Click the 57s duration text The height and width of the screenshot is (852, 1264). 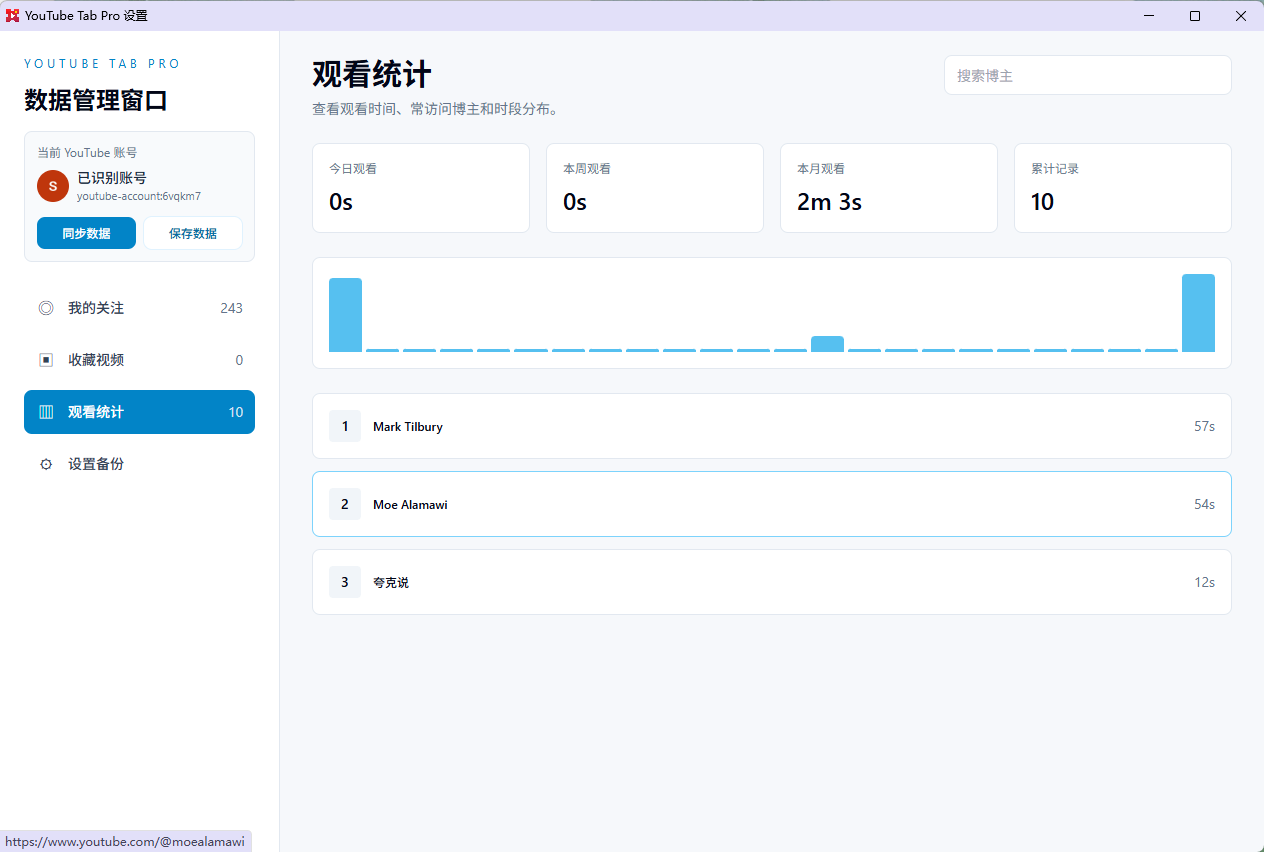[1204, 426]
